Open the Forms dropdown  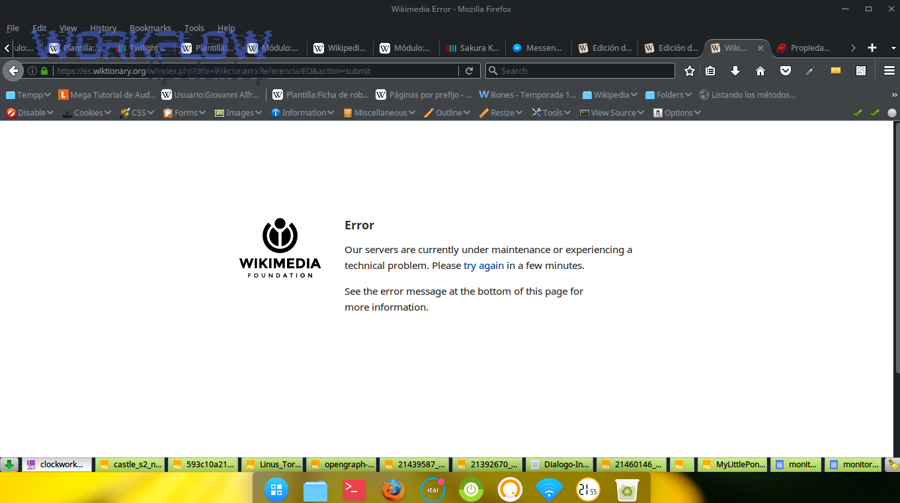[184, 113]
